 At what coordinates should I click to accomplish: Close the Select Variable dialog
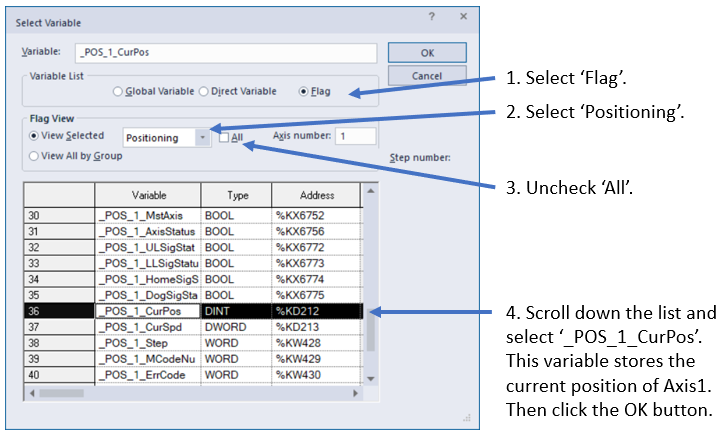[462, 18]
